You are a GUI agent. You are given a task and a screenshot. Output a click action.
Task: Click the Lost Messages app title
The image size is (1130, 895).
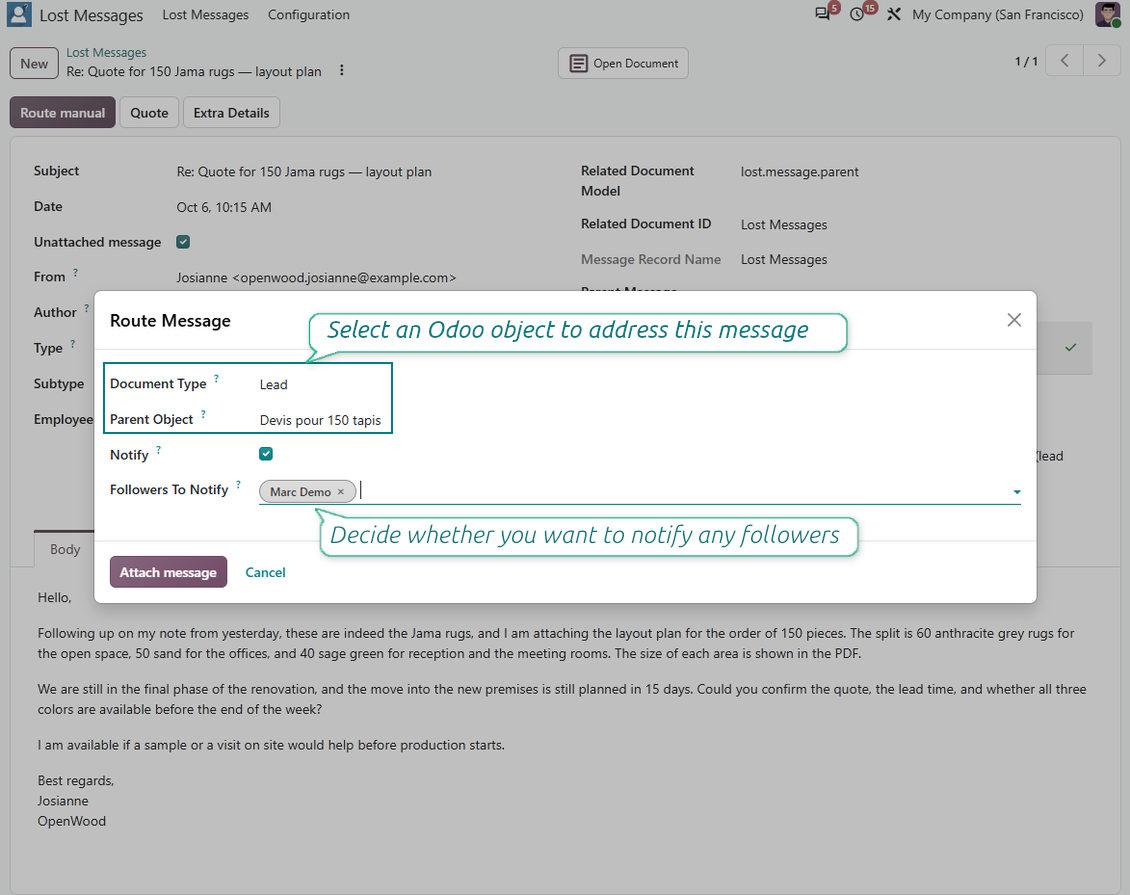click(x=92, y=15)
